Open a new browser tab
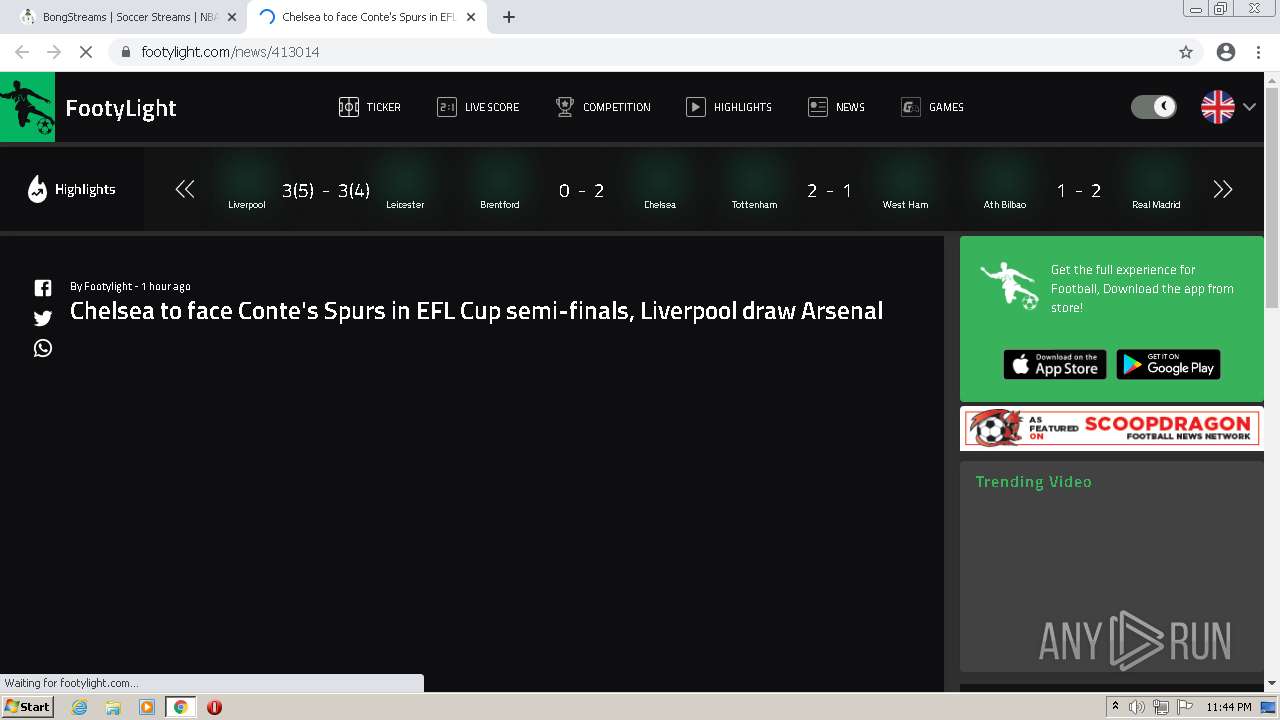 click(x=509, y=17)
